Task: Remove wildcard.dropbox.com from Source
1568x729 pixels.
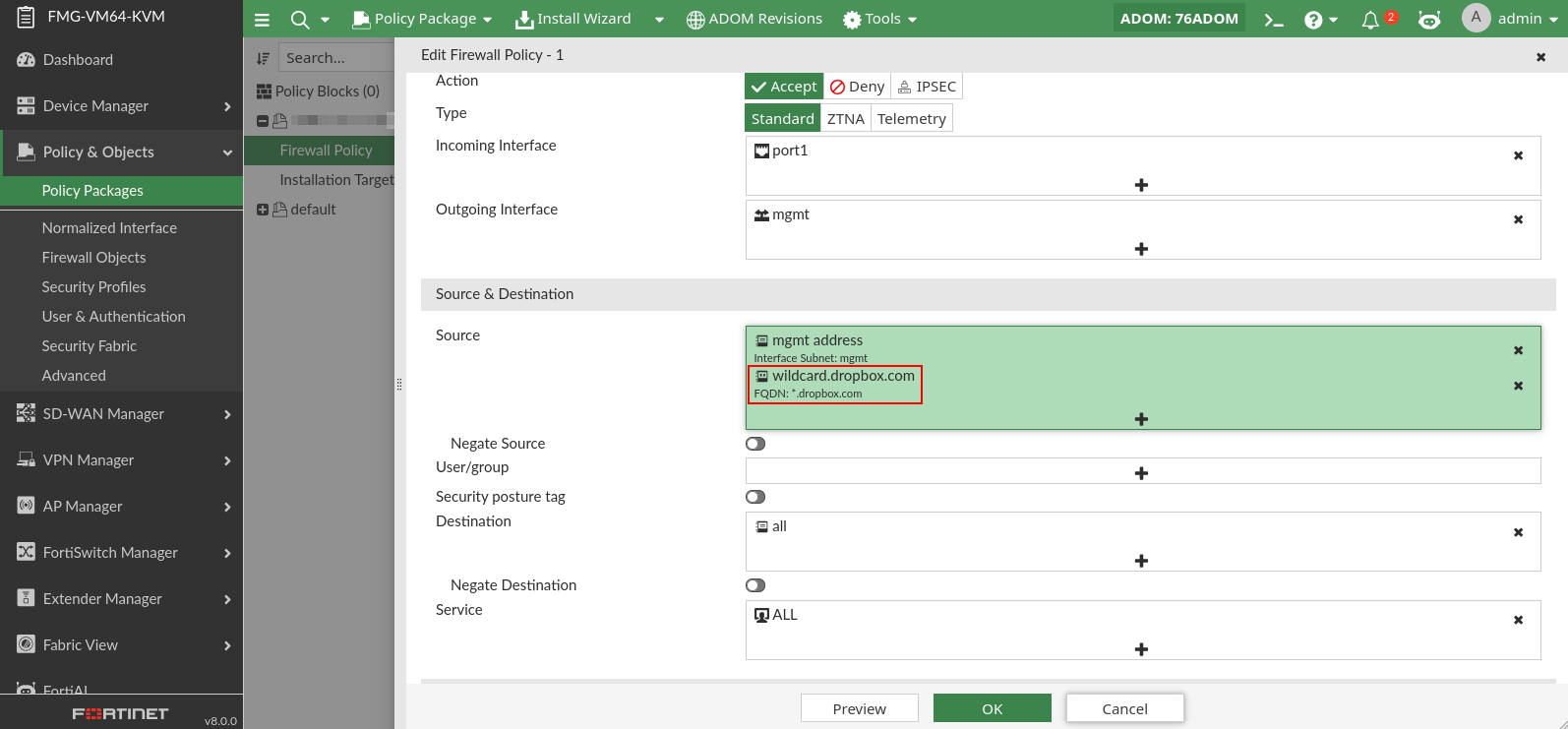Action: [x=1518, y=386]
